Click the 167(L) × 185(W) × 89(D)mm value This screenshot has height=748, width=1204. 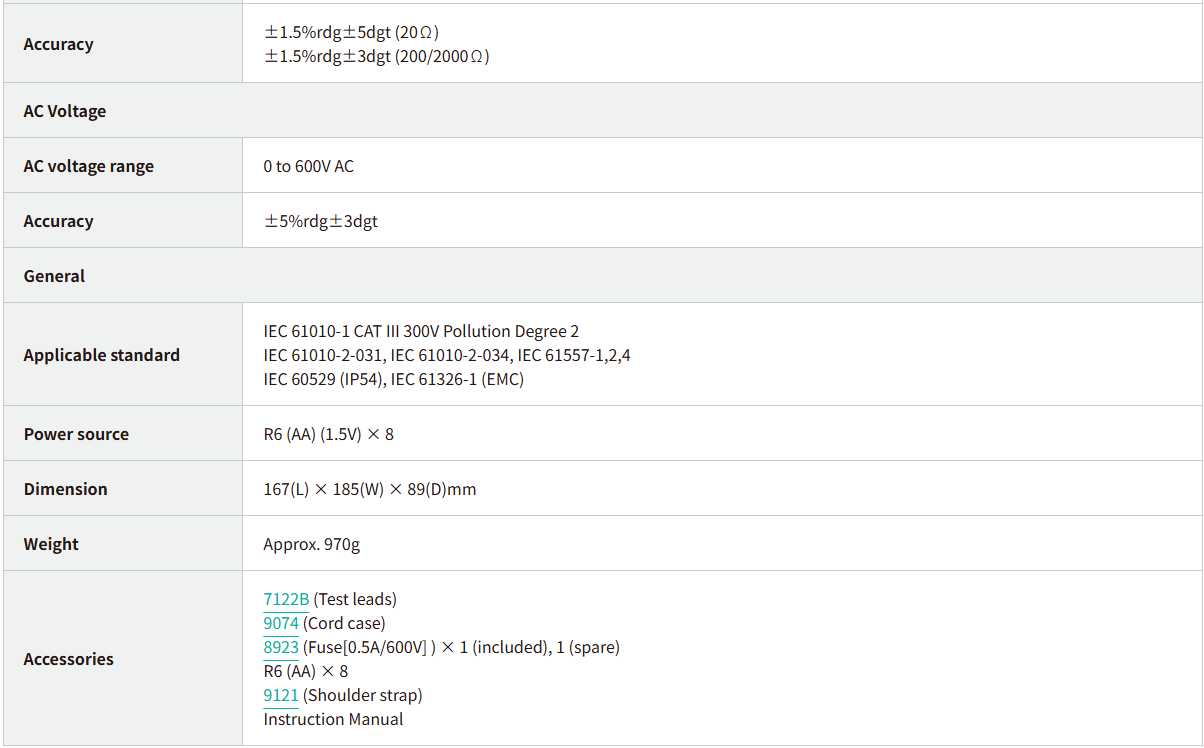(x=369, y=489)
